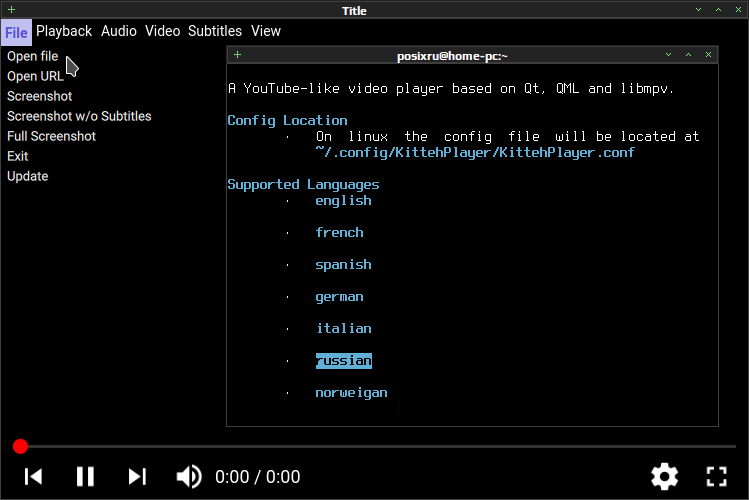Screen dimensions: 749x500
Task: Click the english language entry
Action: pyautogui.click(x=343, y=201)
